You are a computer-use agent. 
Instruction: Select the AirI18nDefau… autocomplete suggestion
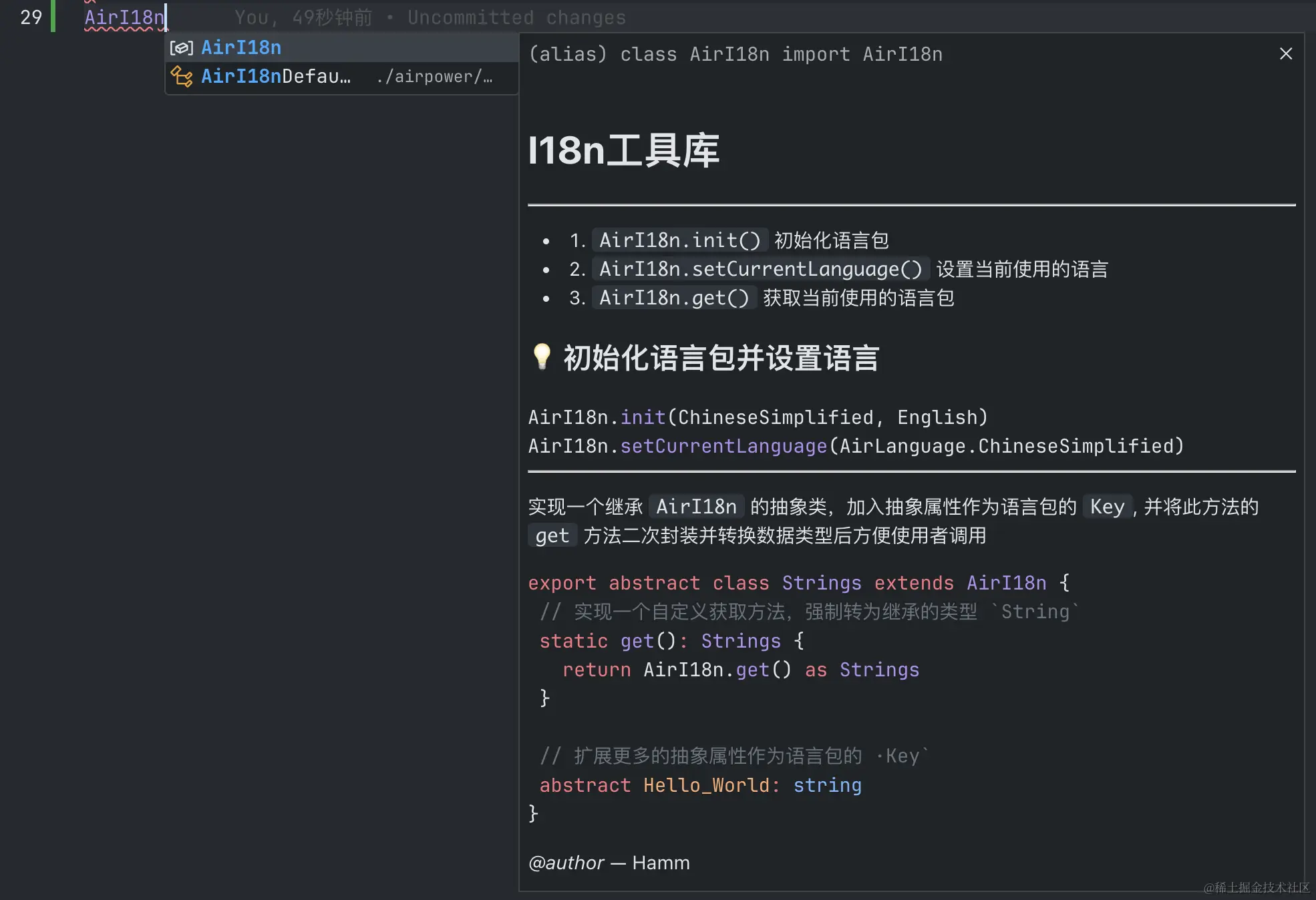(x=341, y=77)
